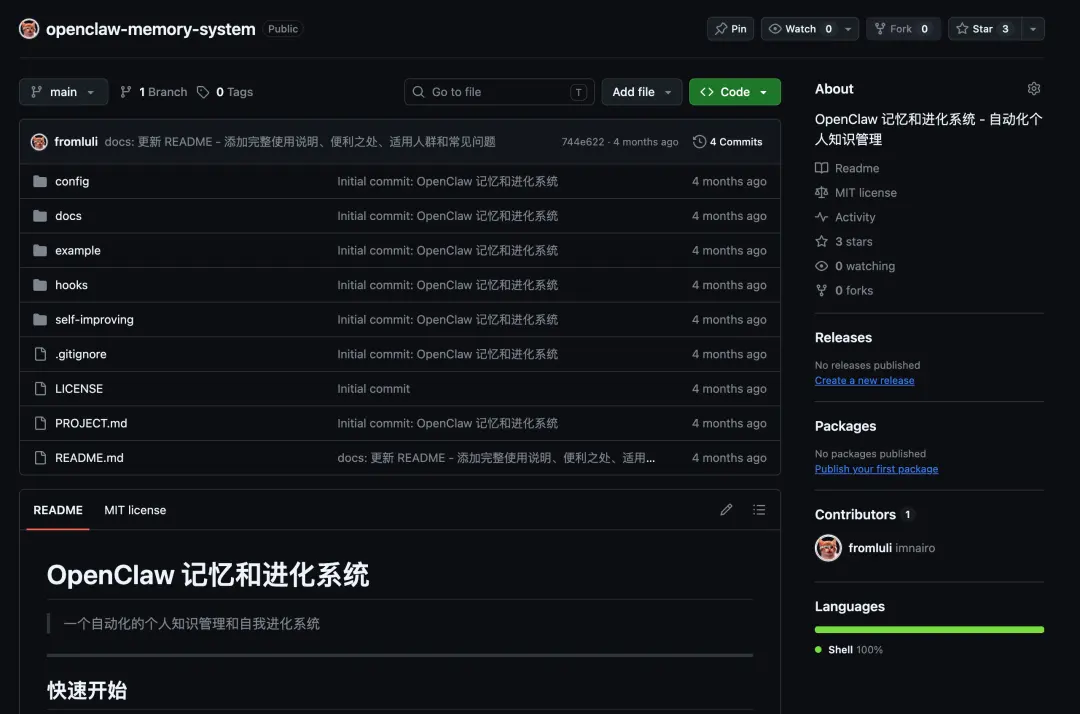The image size is (1080, 714).
Task: Open the config folder
Action: click(x=72, y=182)
